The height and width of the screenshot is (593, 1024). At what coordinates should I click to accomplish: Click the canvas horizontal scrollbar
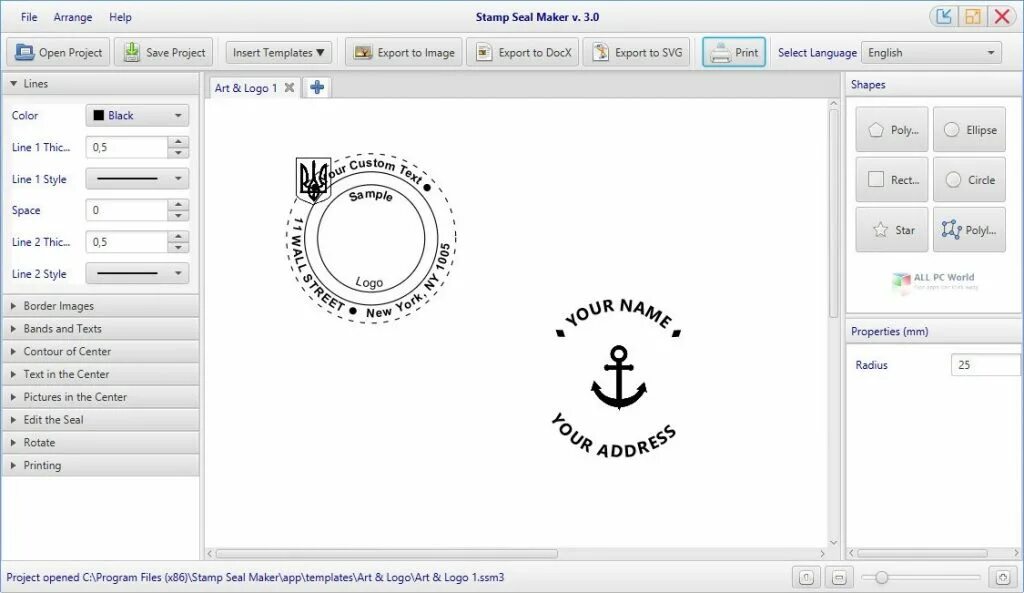[387, 553]
